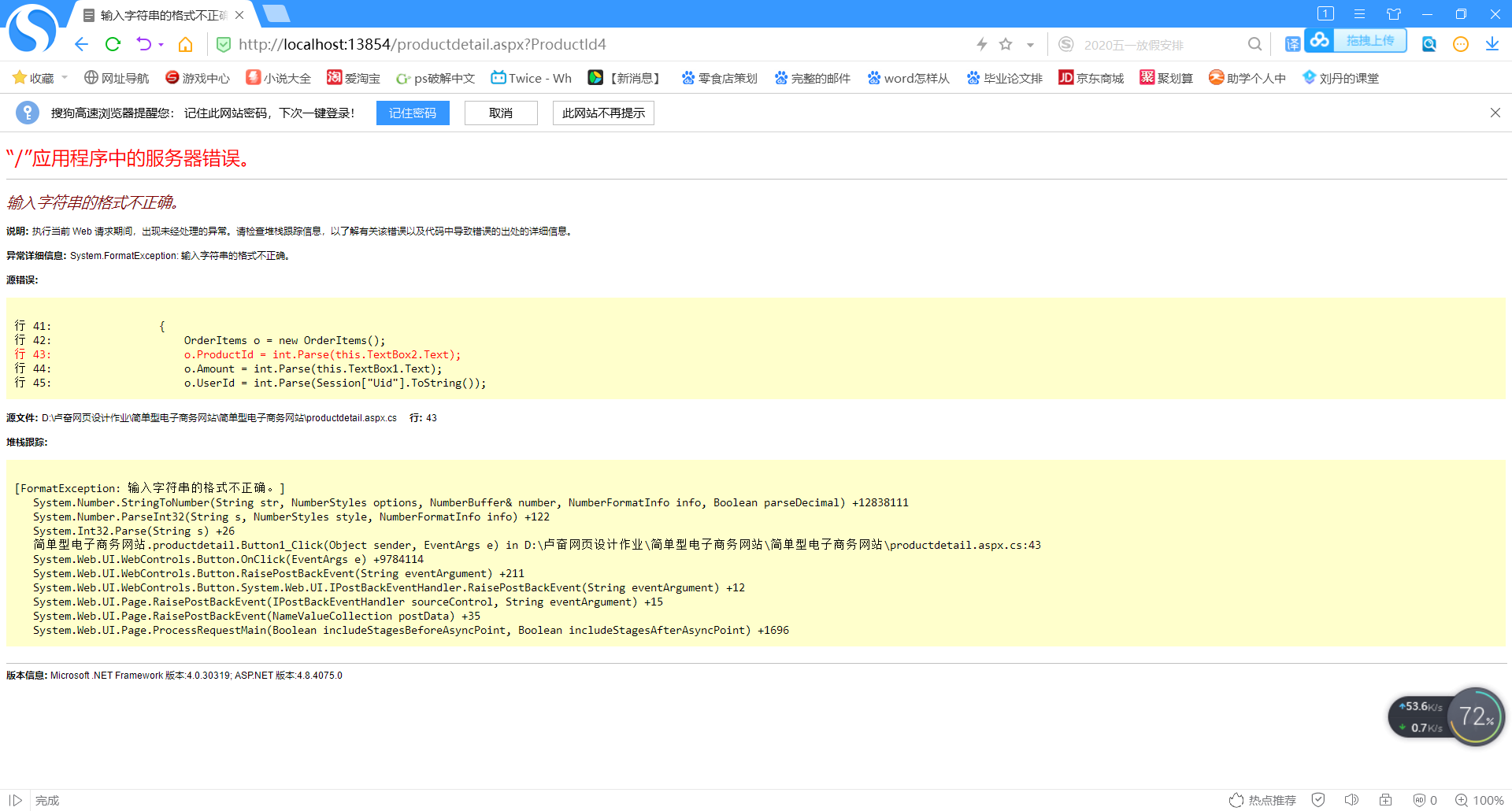This screenshot has height=811, width=1512.
Task: Open the picture search extension icon
Action: click(x=1429, y=44)
